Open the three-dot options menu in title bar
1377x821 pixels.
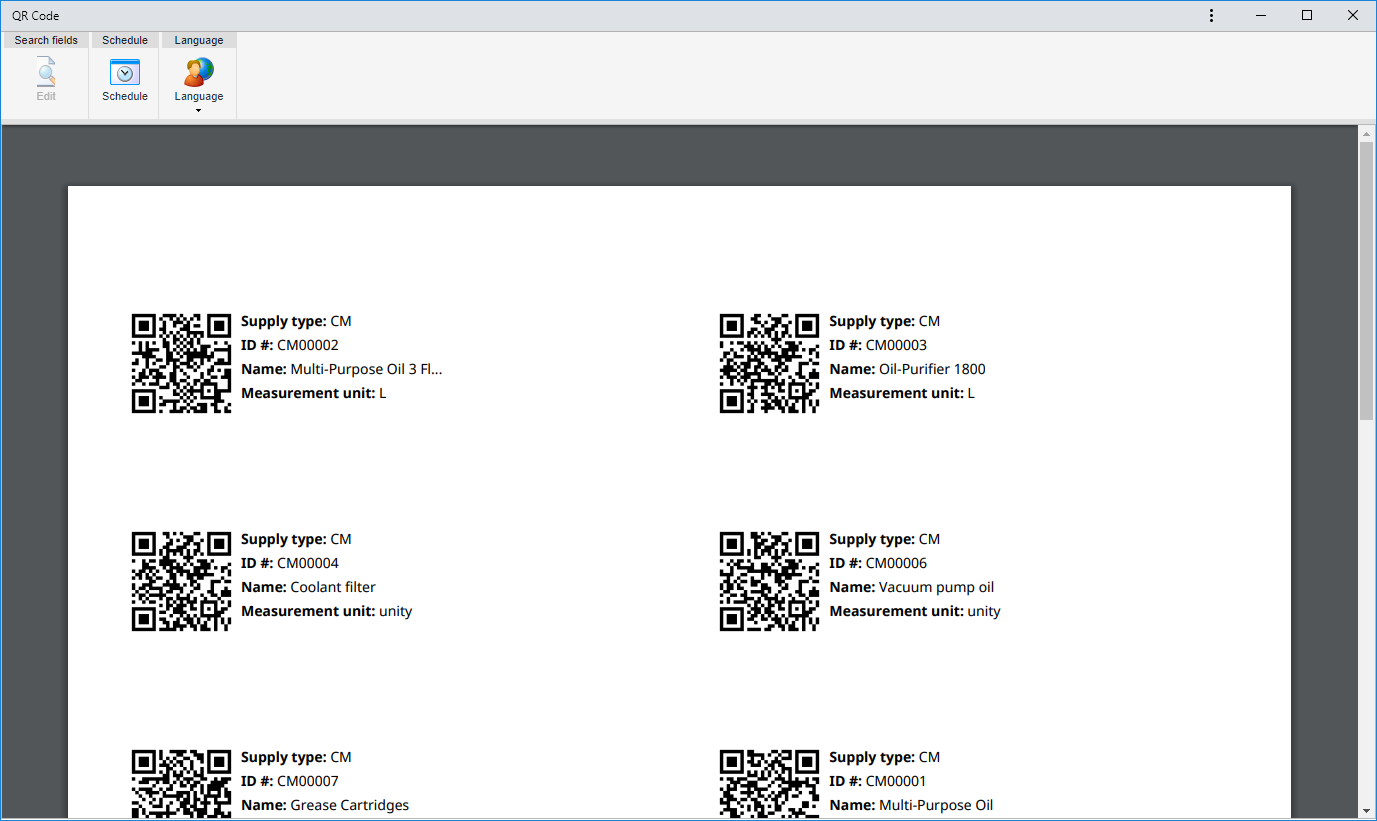coord(1211,15)
